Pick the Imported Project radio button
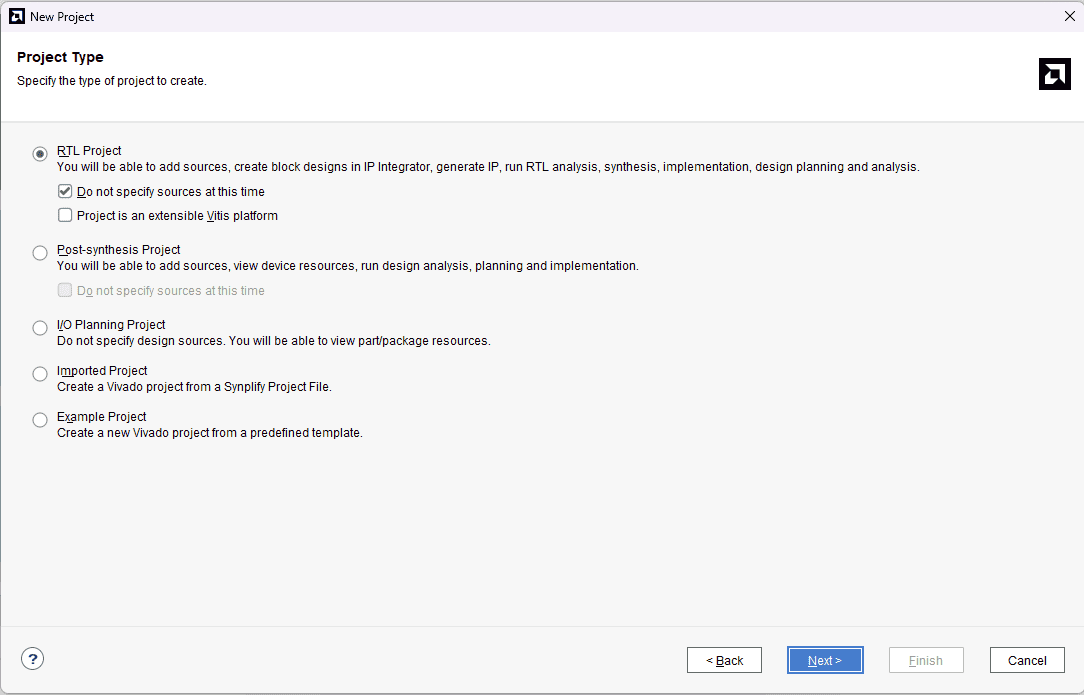Screen dimensions: 1084x695 pyautogui.click(x=40, y=374)
